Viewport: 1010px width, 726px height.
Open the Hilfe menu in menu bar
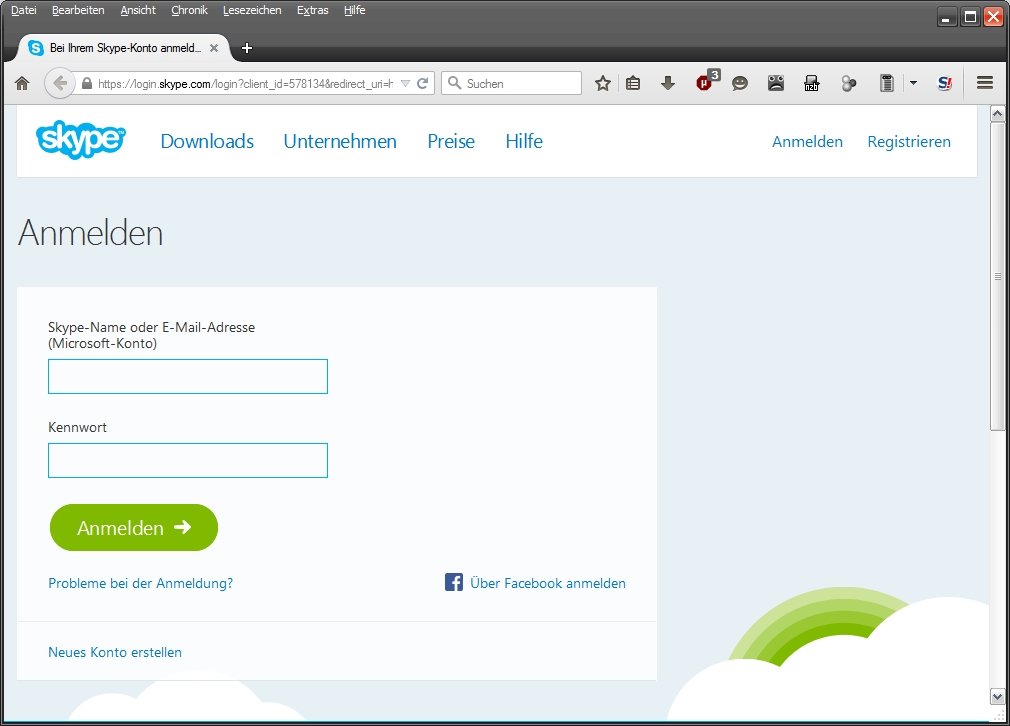[354, 10]
